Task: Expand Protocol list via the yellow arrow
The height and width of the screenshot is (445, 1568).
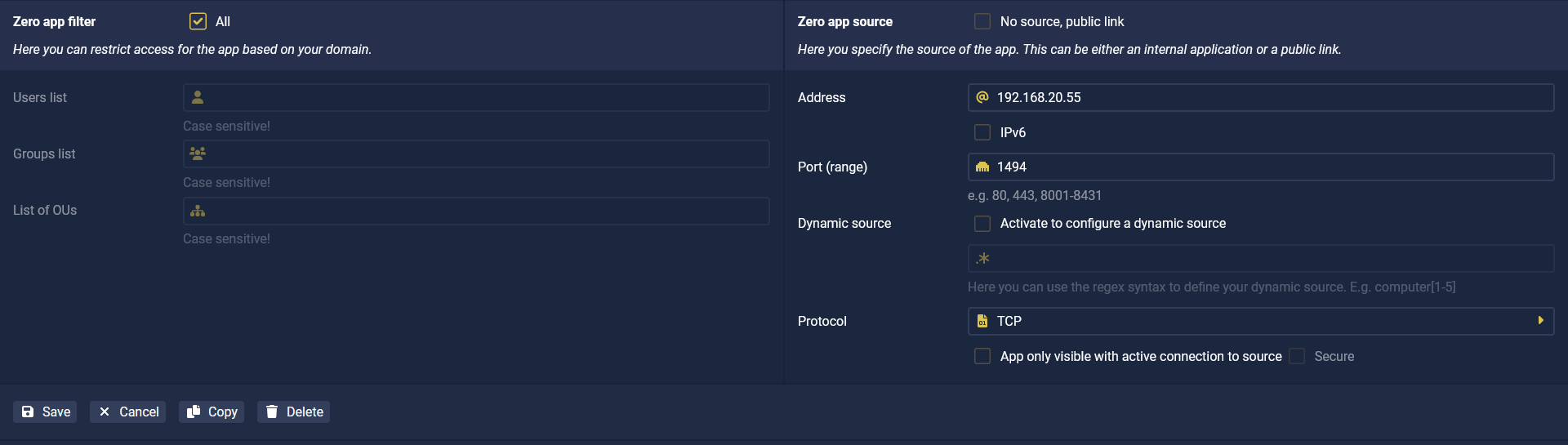Action: coord(1540,320)
